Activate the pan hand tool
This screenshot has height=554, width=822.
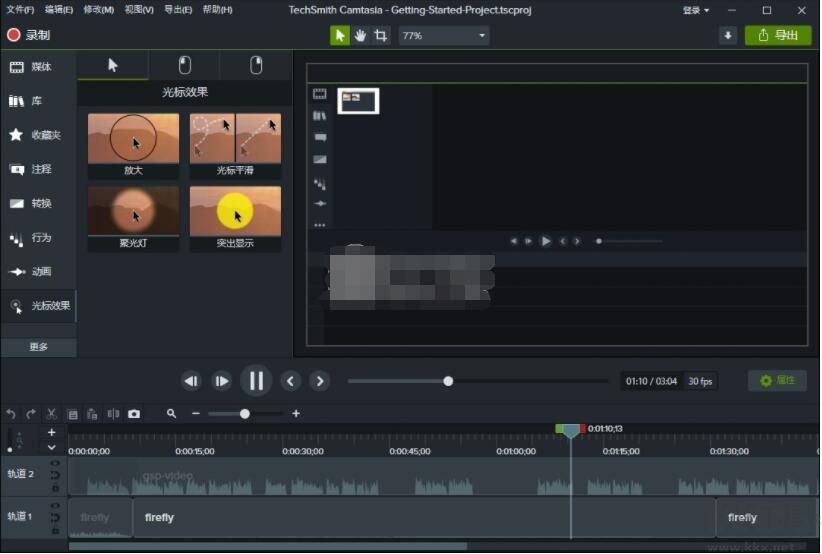point(360,35)
